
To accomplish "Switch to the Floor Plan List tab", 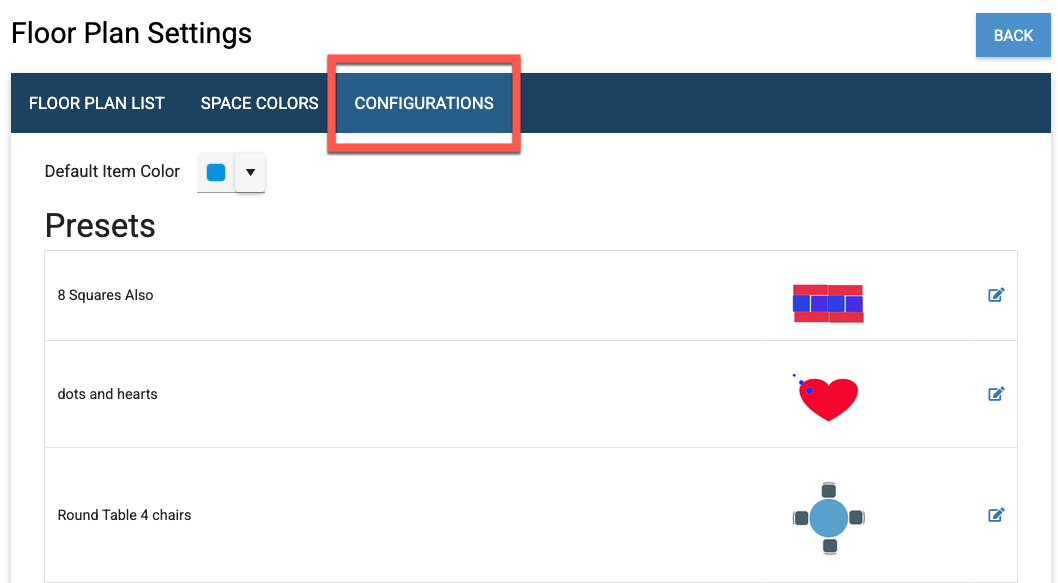I will 97,103.
